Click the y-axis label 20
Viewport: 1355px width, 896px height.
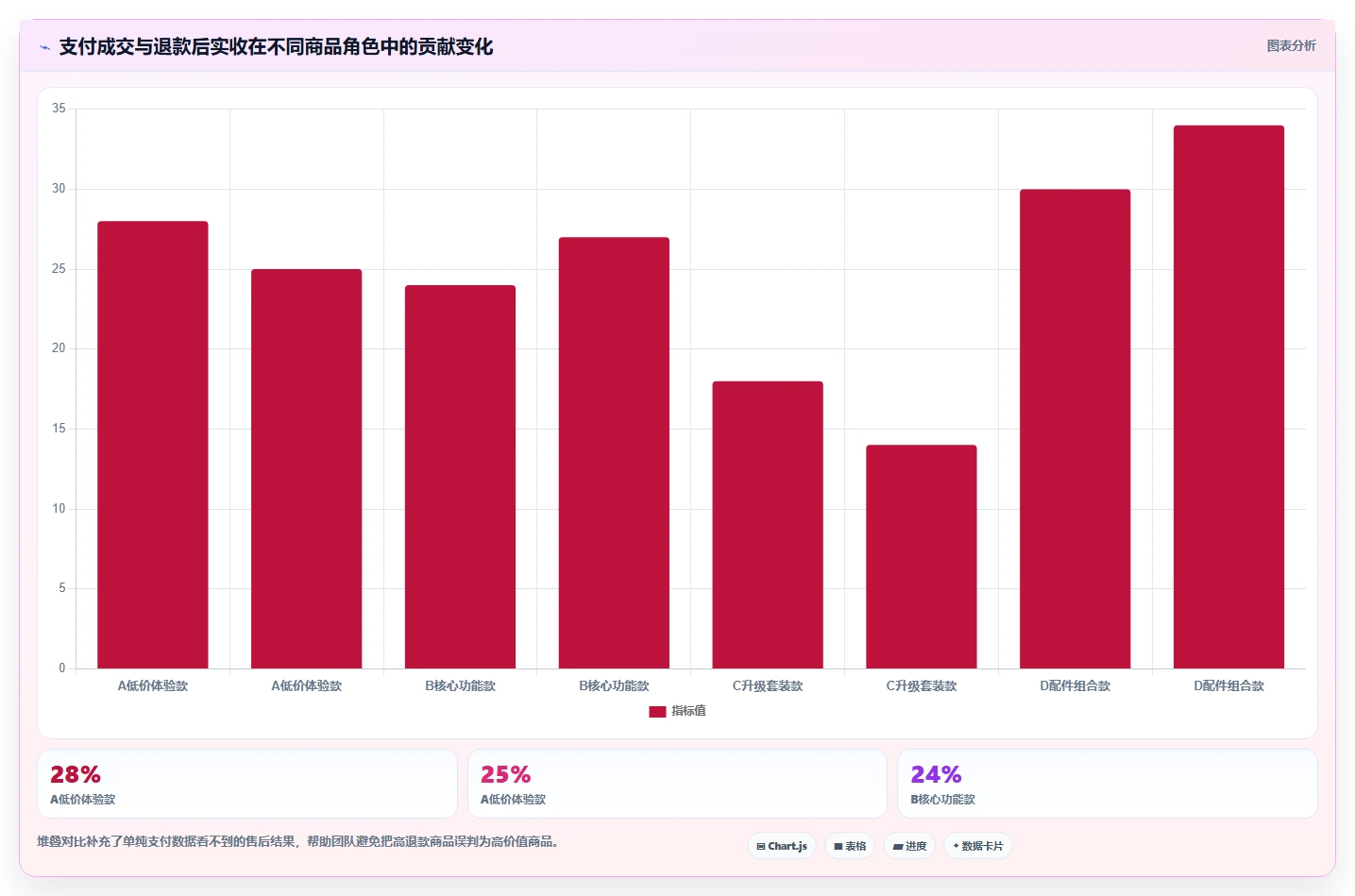point(59,348)
